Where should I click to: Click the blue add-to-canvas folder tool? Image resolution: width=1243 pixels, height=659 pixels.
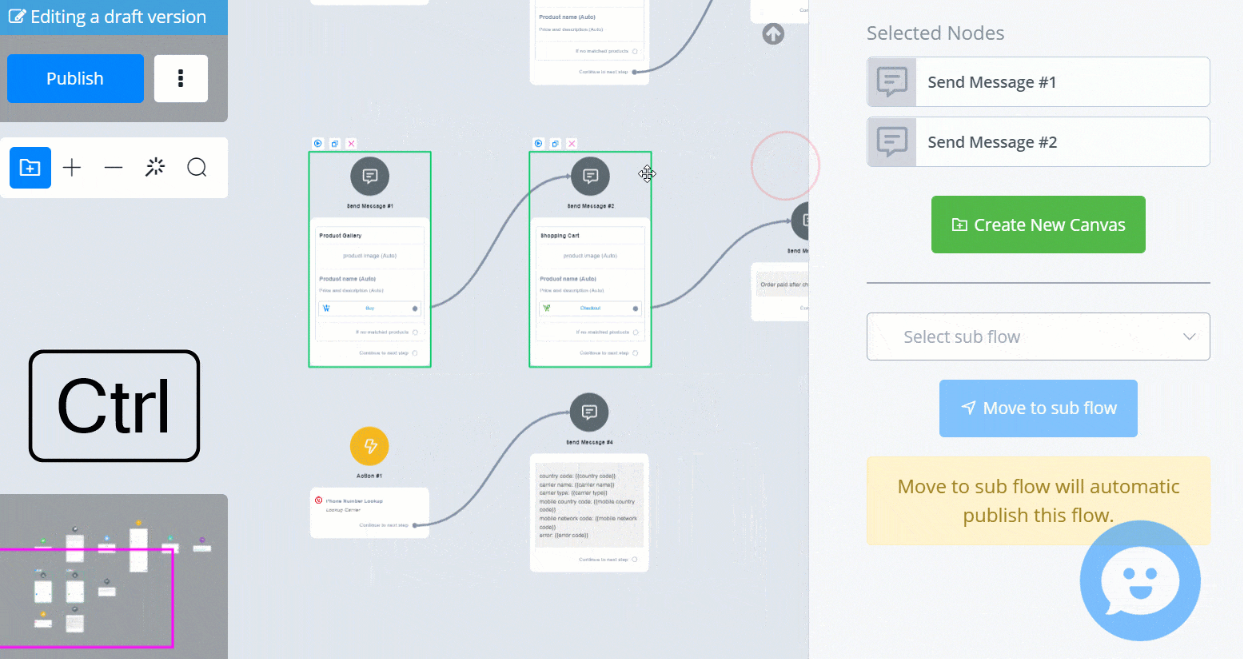click(x=30, y=167)
